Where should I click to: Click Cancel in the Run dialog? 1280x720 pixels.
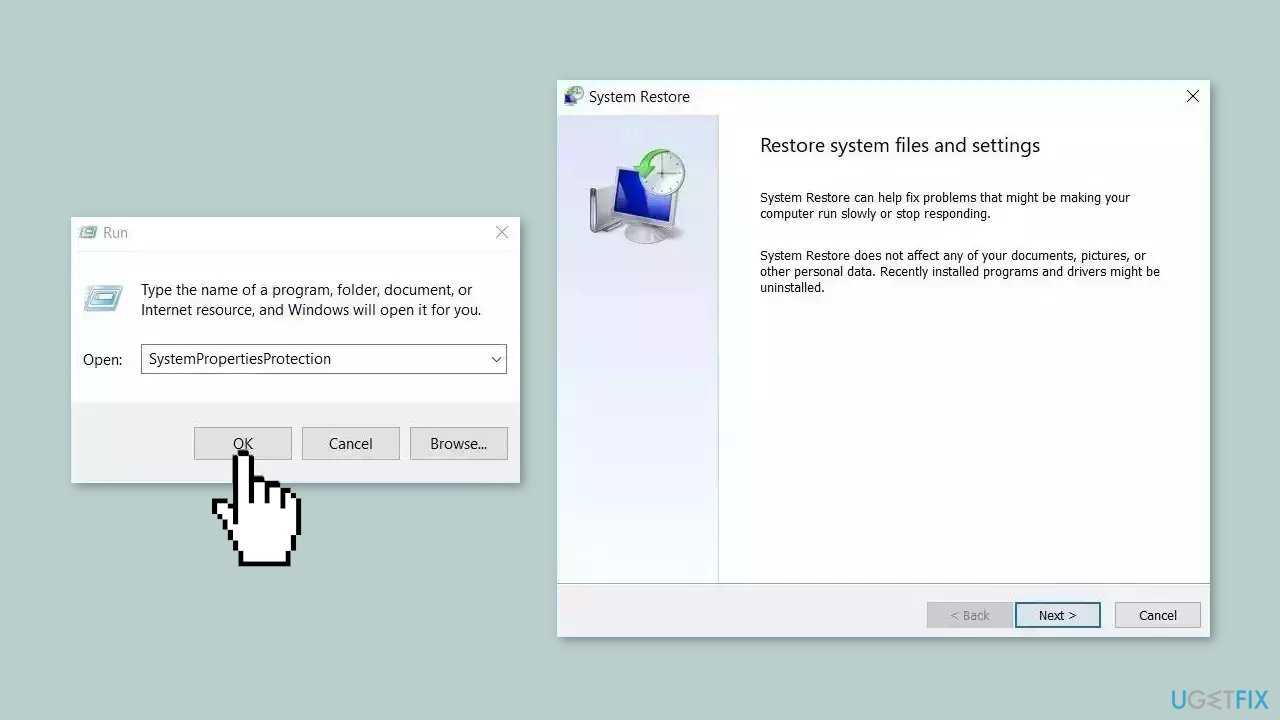(351, 443)
